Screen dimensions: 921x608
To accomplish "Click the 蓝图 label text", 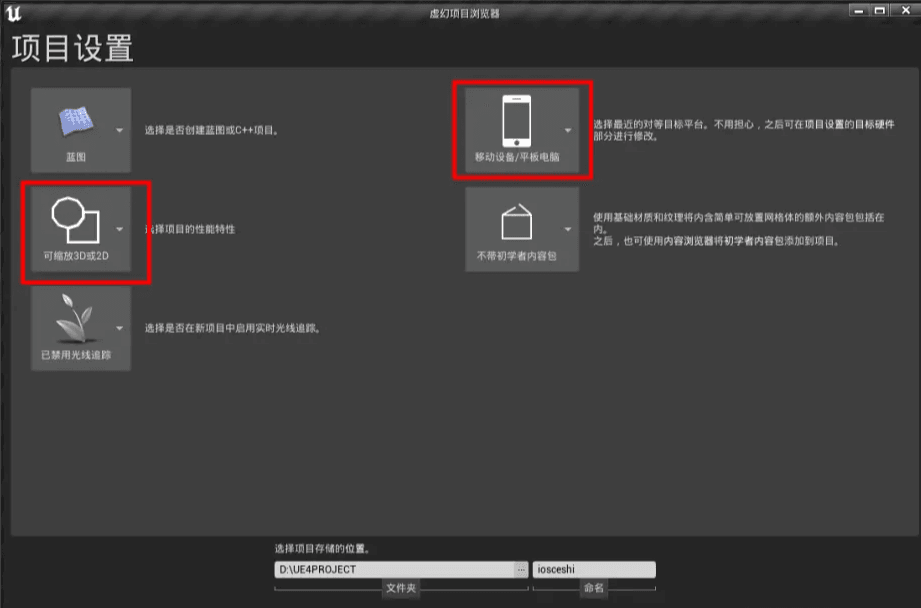I will tap(76, 157).
